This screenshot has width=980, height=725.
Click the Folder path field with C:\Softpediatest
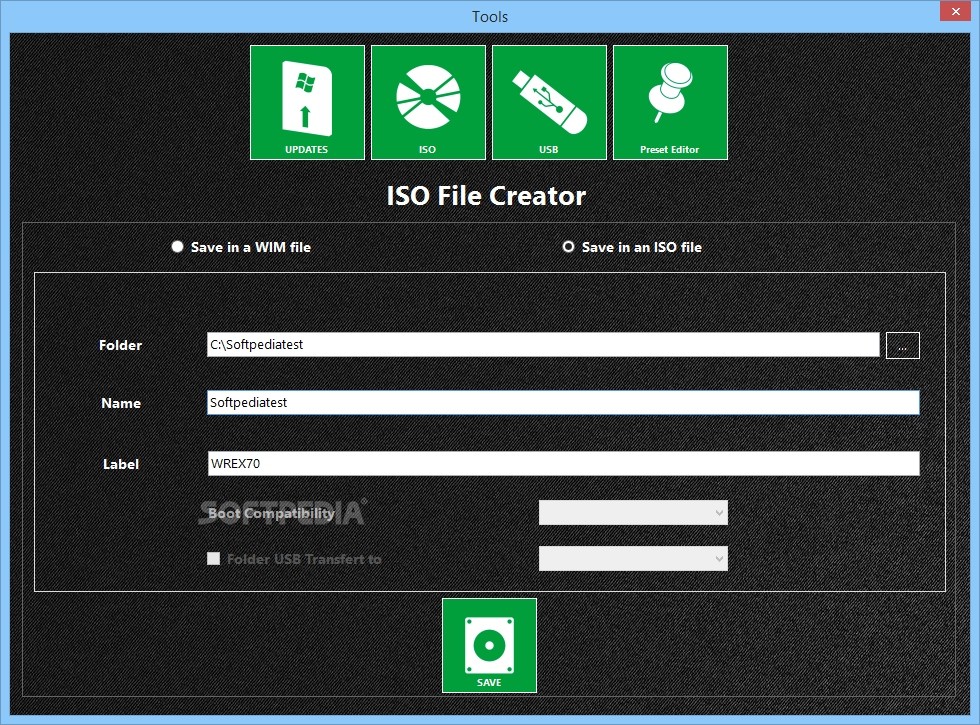pyautogui.click(x=543, y=344)
